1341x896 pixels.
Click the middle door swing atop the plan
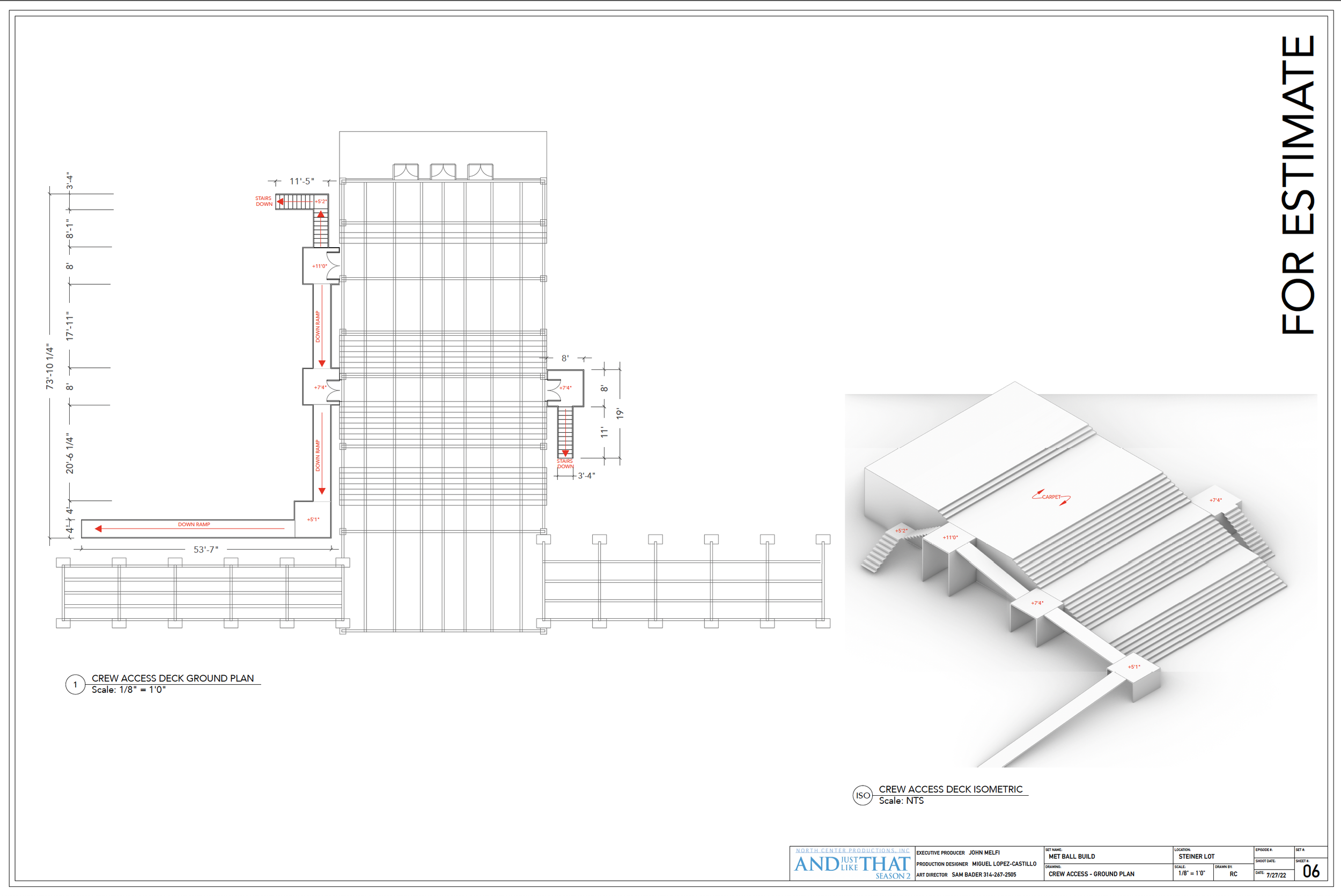[443, 171]
